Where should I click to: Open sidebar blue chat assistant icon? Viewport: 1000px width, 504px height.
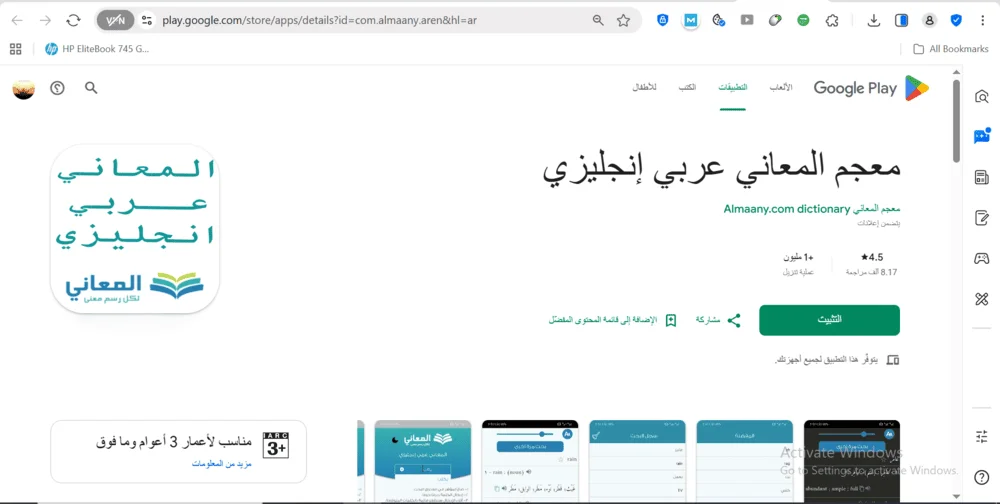(x=982, y=136)
